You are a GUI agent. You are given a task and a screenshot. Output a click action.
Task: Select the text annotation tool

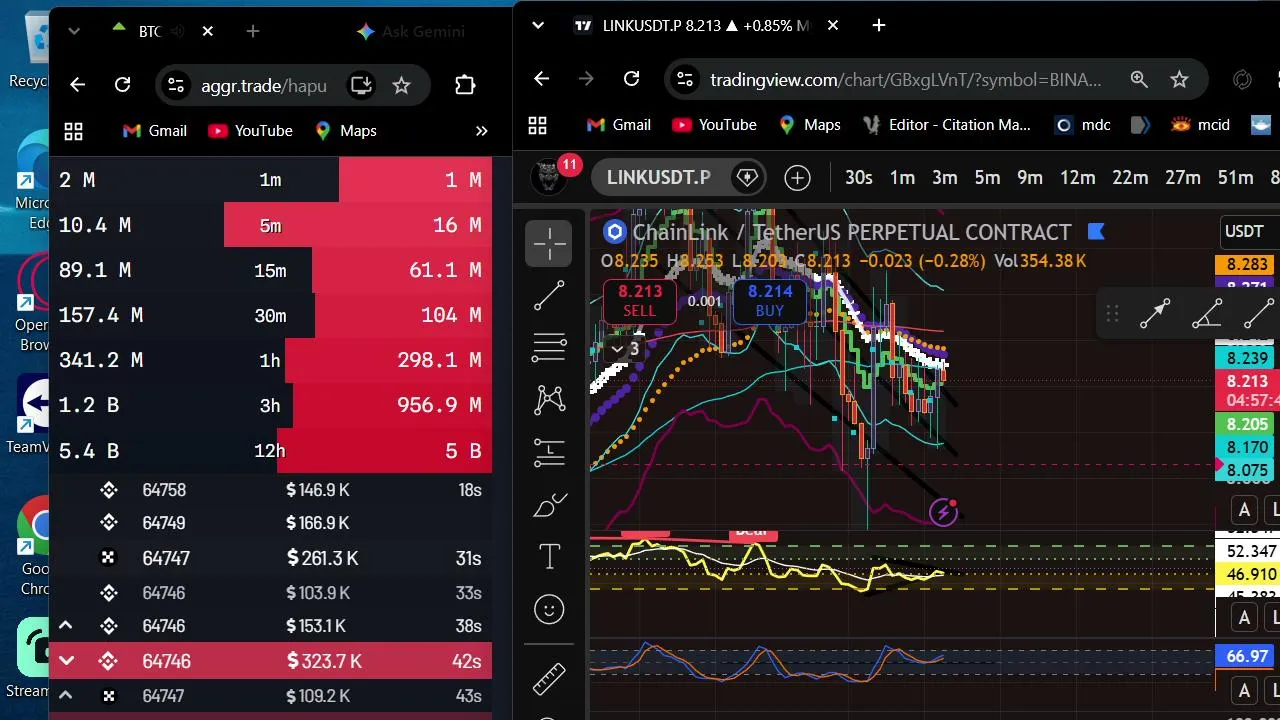pos(549,557)
